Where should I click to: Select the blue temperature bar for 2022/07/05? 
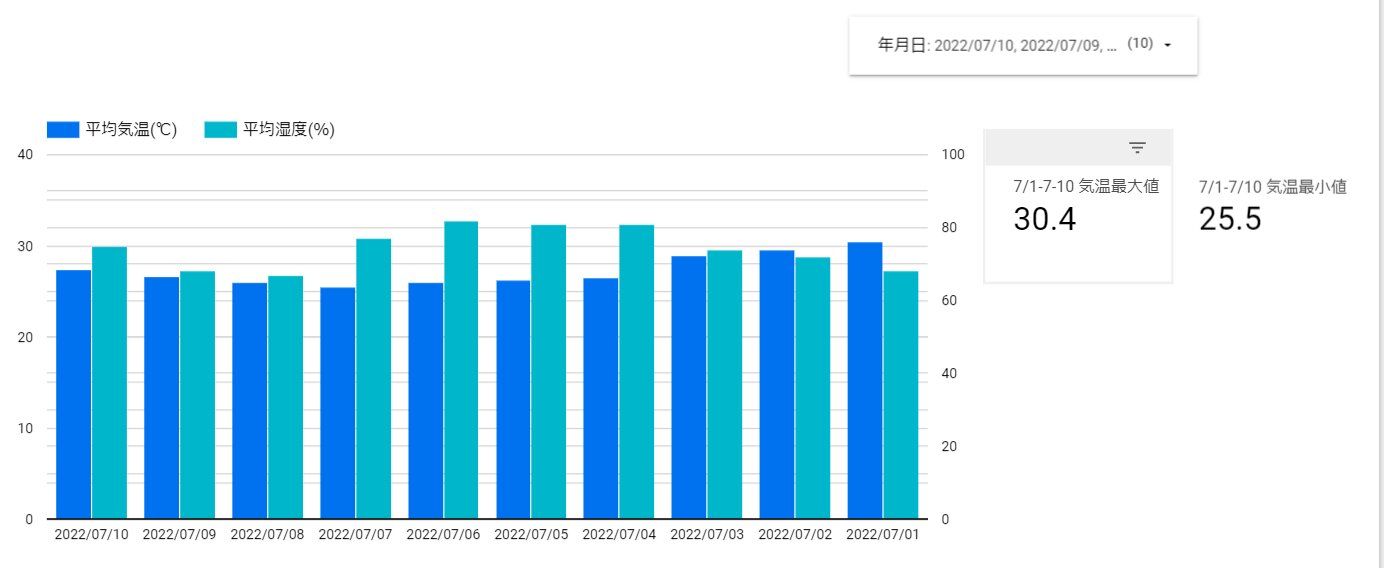(x=513, y=399)
